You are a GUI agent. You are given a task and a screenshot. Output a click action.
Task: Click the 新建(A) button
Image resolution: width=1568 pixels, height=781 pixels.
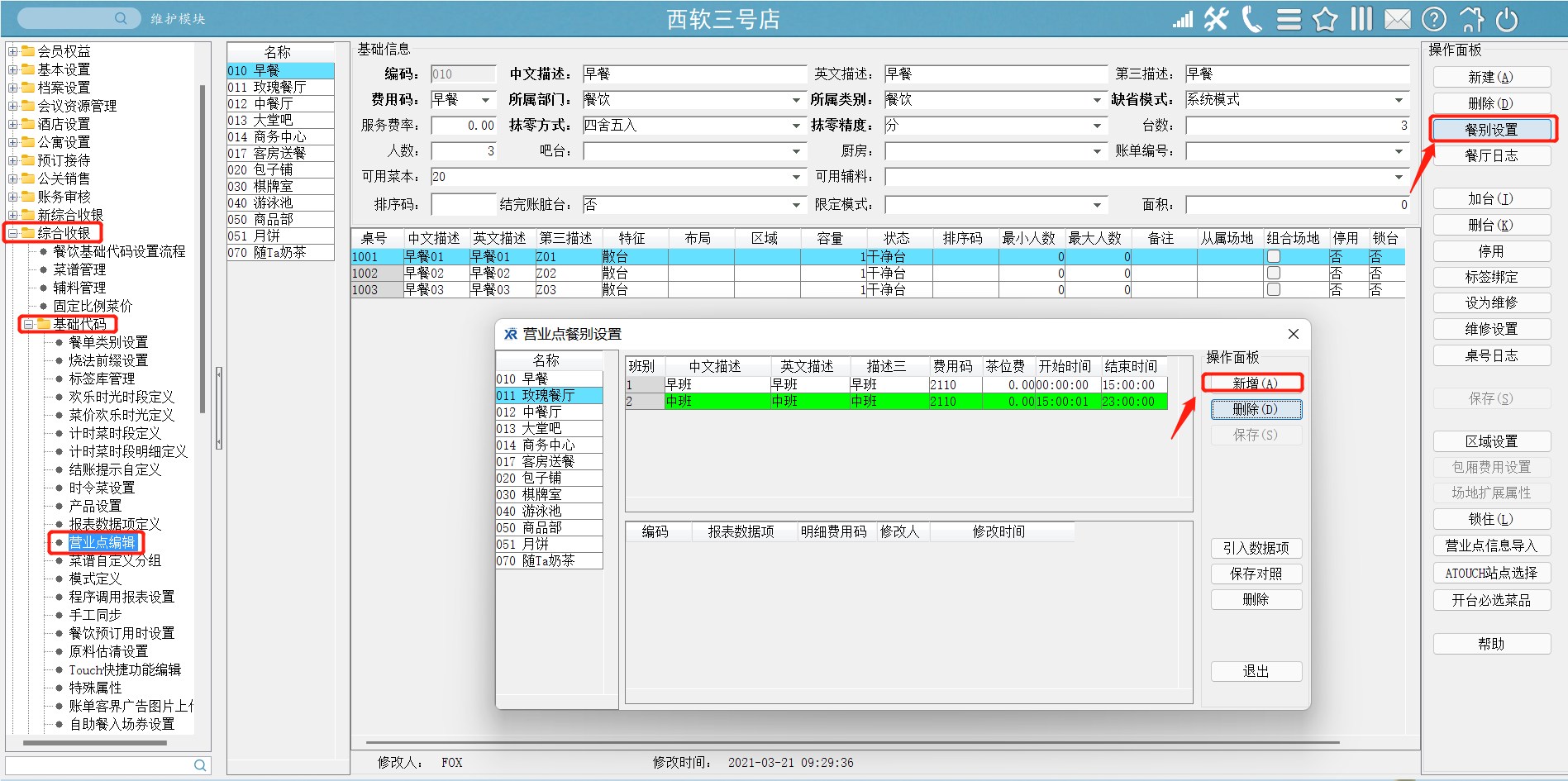coord(1491,77)
